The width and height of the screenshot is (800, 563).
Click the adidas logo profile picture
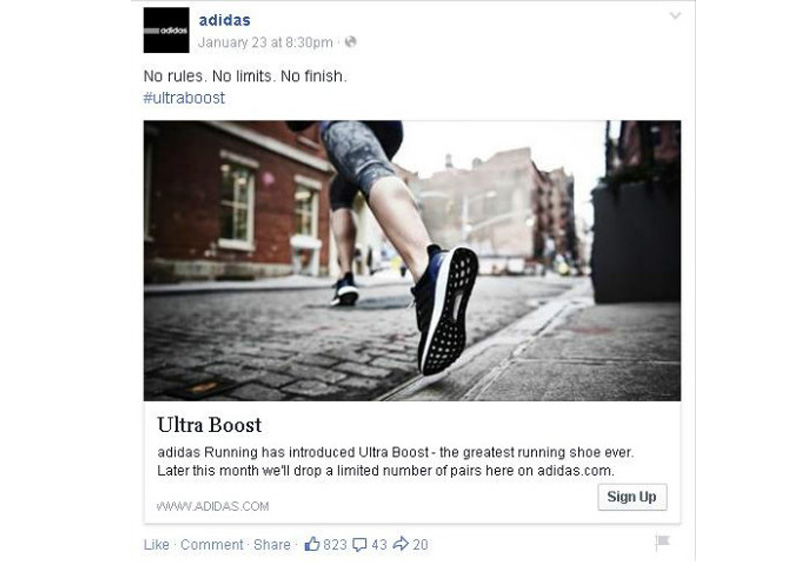pyautogui.click(x=166, y=30)
